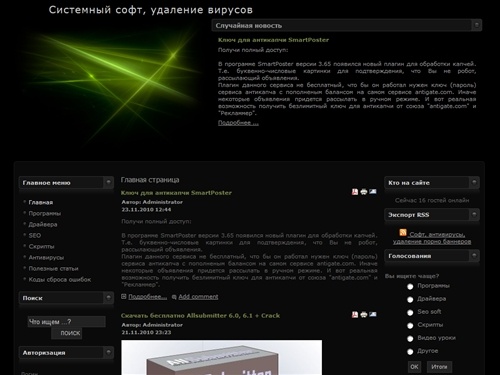Open Главная menu item
The width and height of the screenshot is (500, 375).
pyautogui.click(x=41, y=202)
